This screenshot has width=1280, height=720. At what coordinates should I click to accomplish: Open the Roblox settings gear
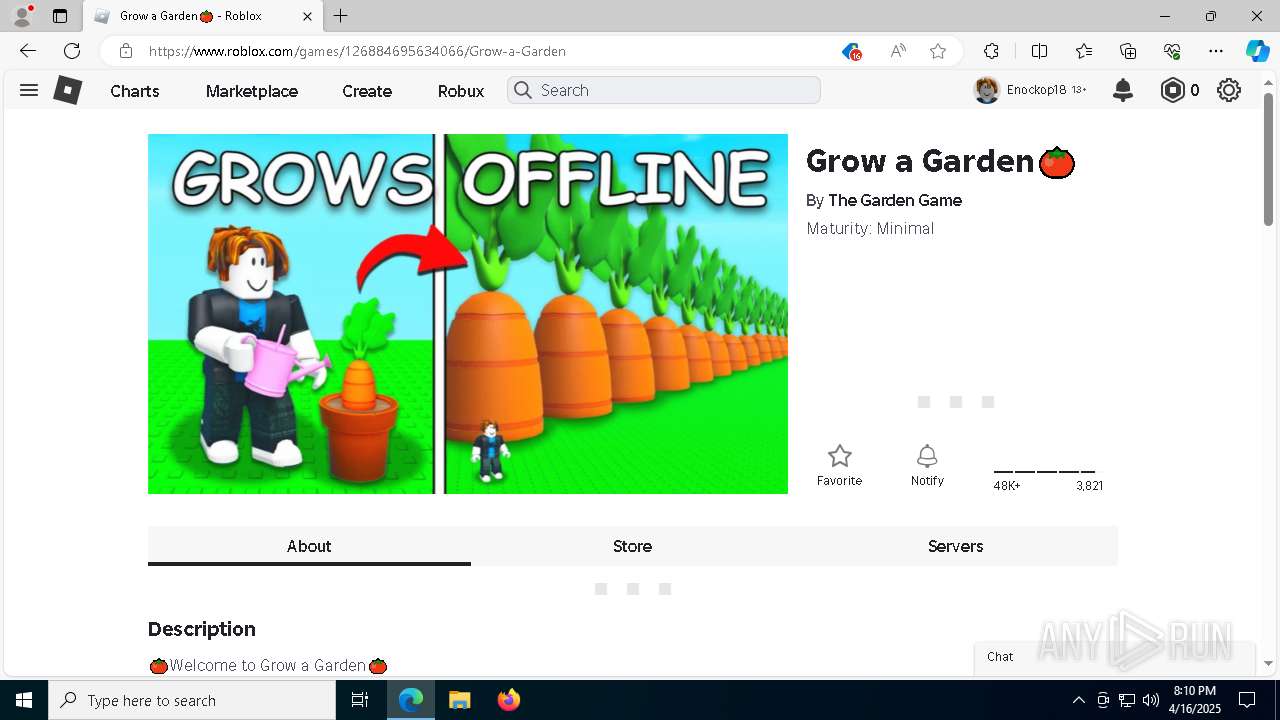1229,90
